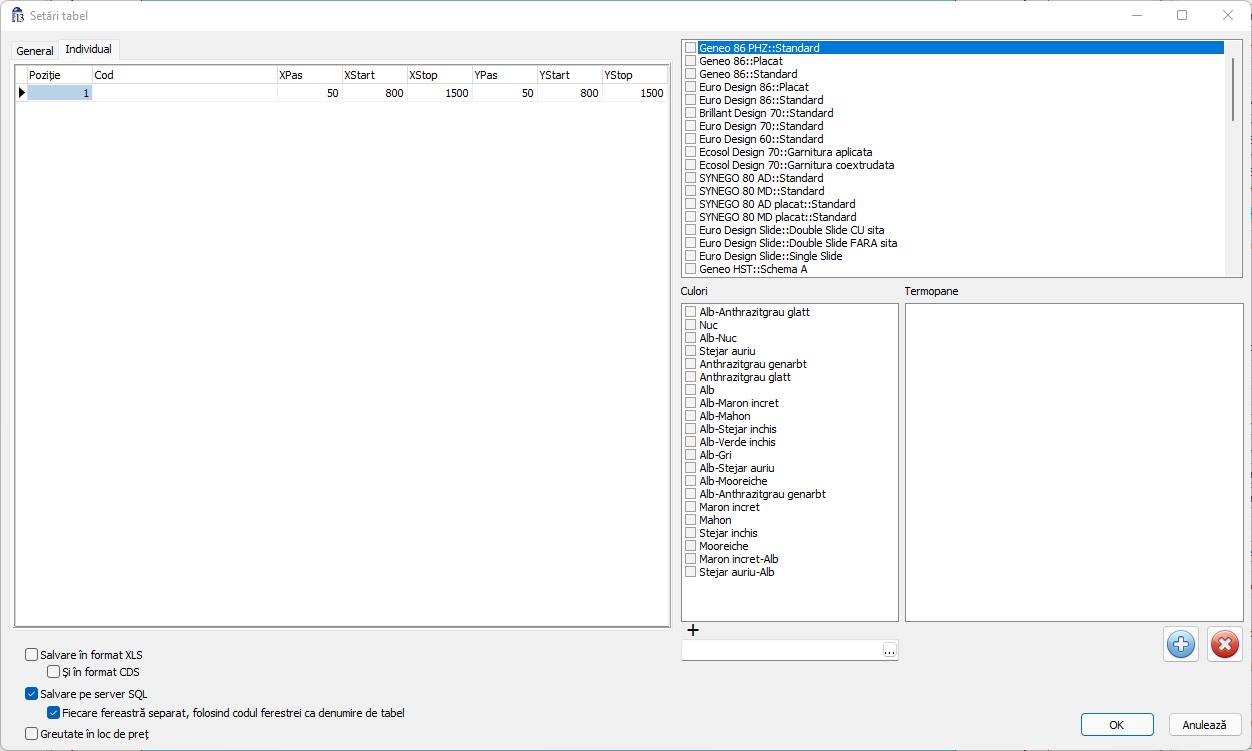The height and width of the screenshot is (751, 1252).
Task: Switch to the General tab
Action: [35, 51]
